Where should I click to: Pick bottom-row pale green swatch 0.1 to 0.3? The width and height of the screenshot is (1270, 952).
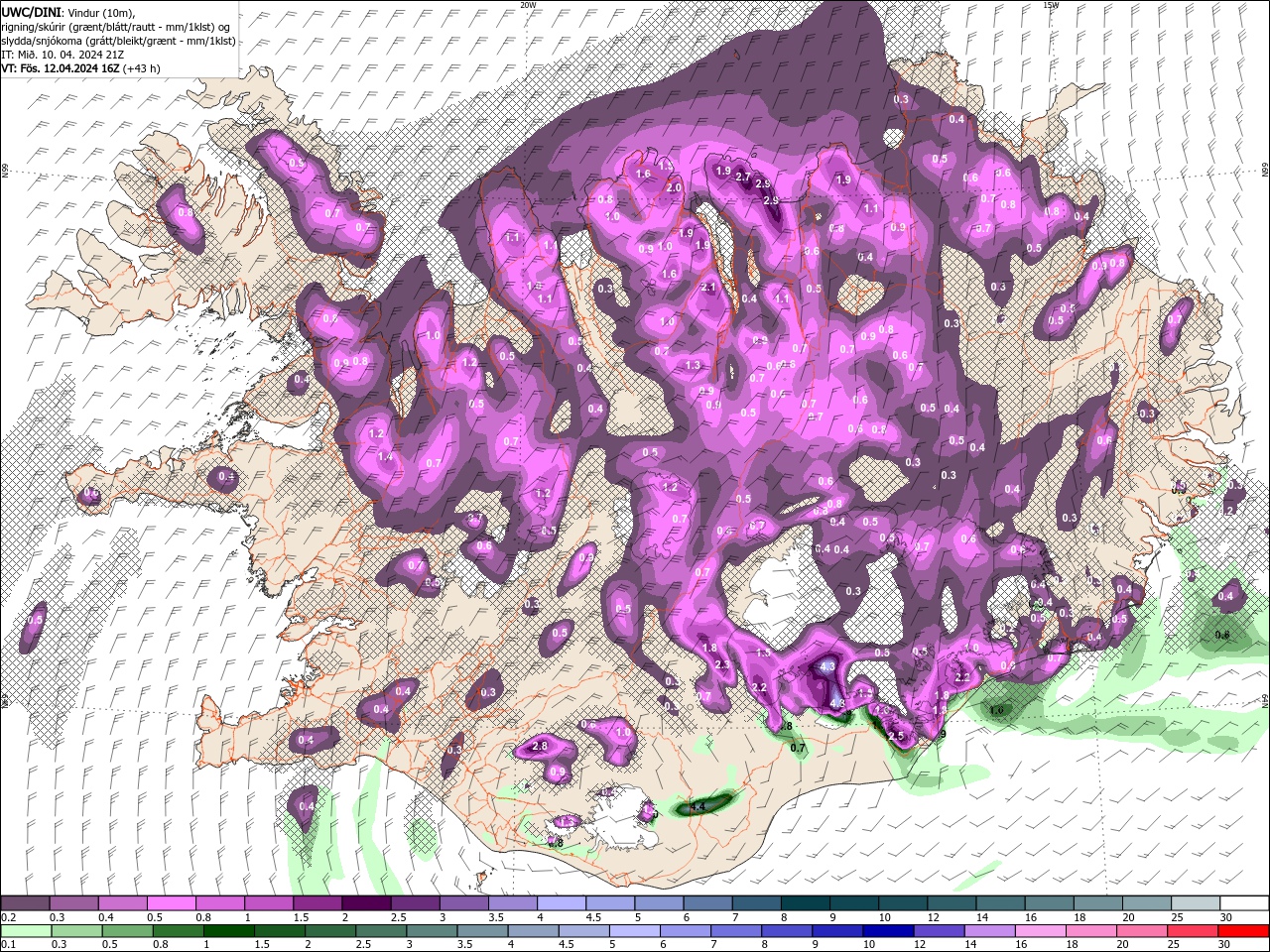click(25, 931)
